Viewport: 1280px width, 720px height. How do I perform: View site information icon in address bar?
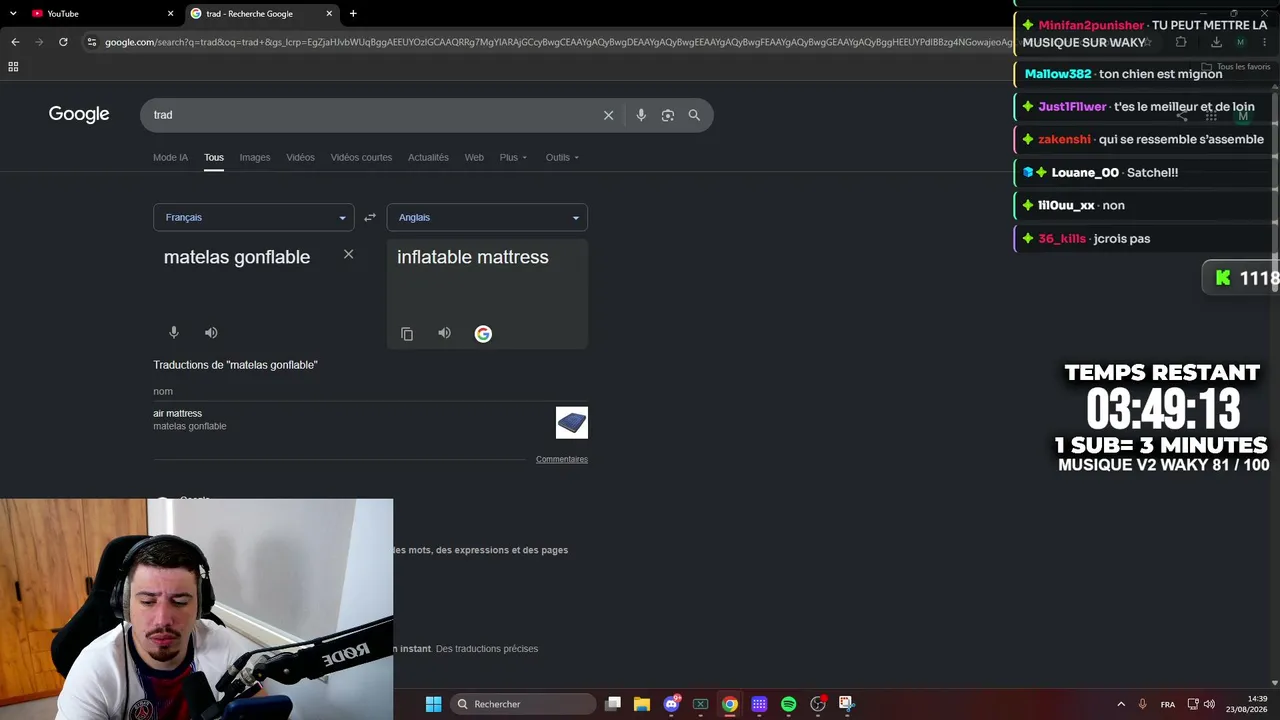click(x=92, y=42)
